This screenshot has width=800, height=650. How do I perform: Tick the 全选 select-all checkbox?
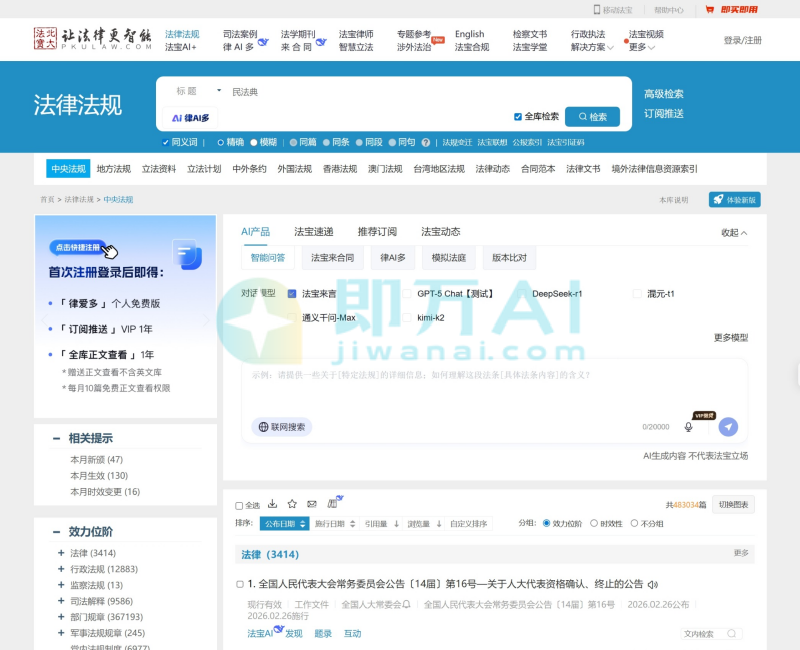coord(239,506)
